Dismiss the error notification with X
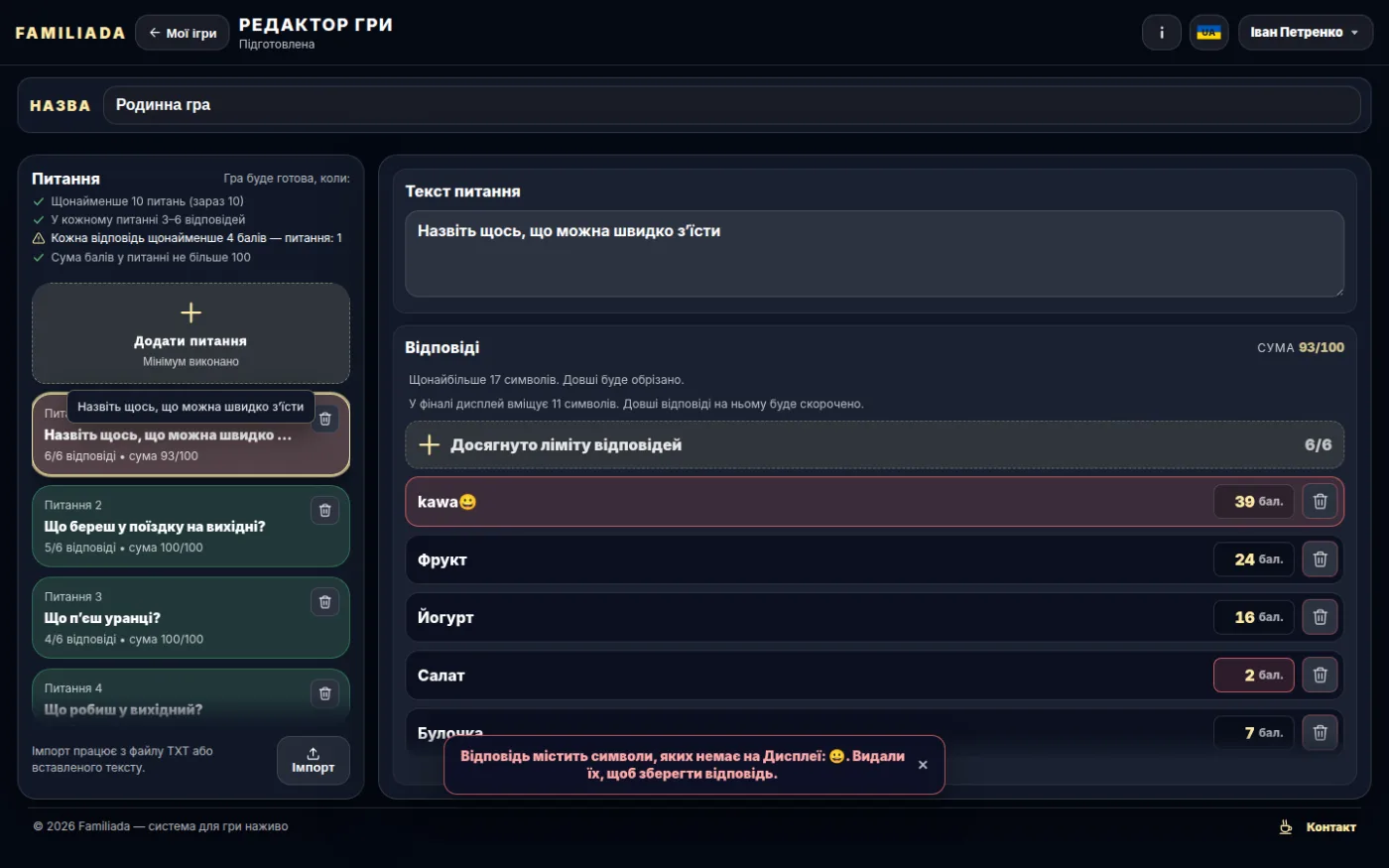The image size is (1389, 868). pos(923,765)
